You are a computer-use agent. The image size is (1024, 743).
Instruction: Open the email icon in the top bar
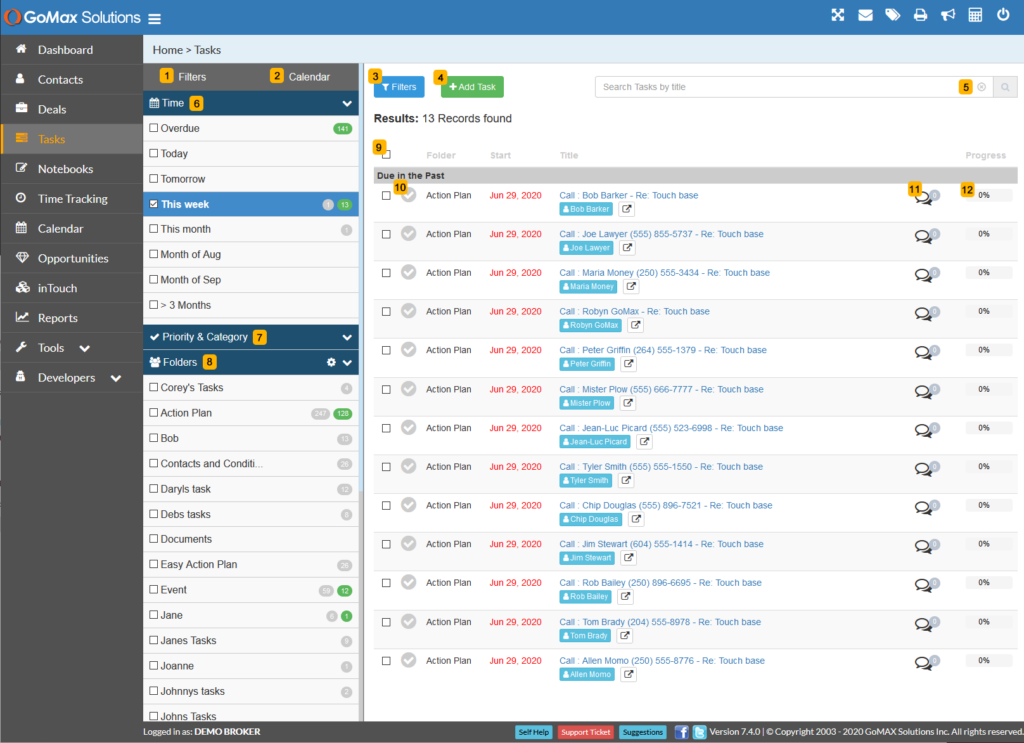[866, 15]
